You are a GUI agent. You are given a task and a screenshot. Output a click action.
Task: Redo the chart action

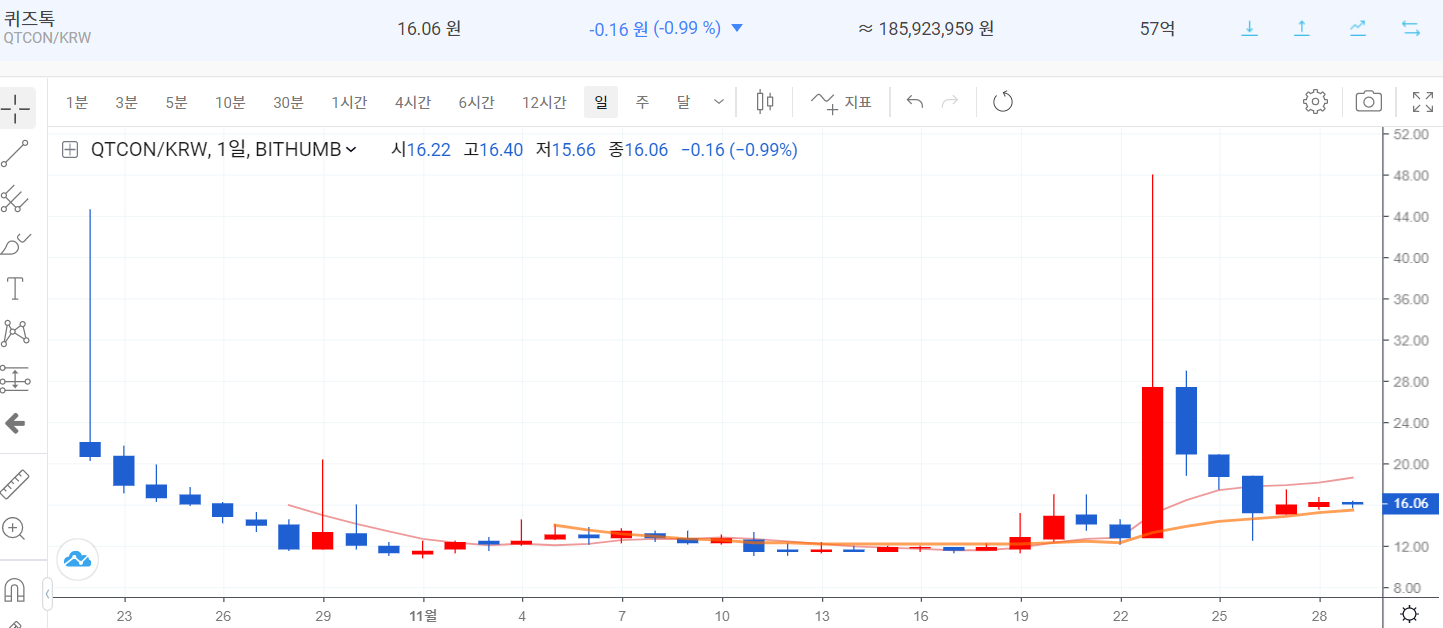point(950,101)
